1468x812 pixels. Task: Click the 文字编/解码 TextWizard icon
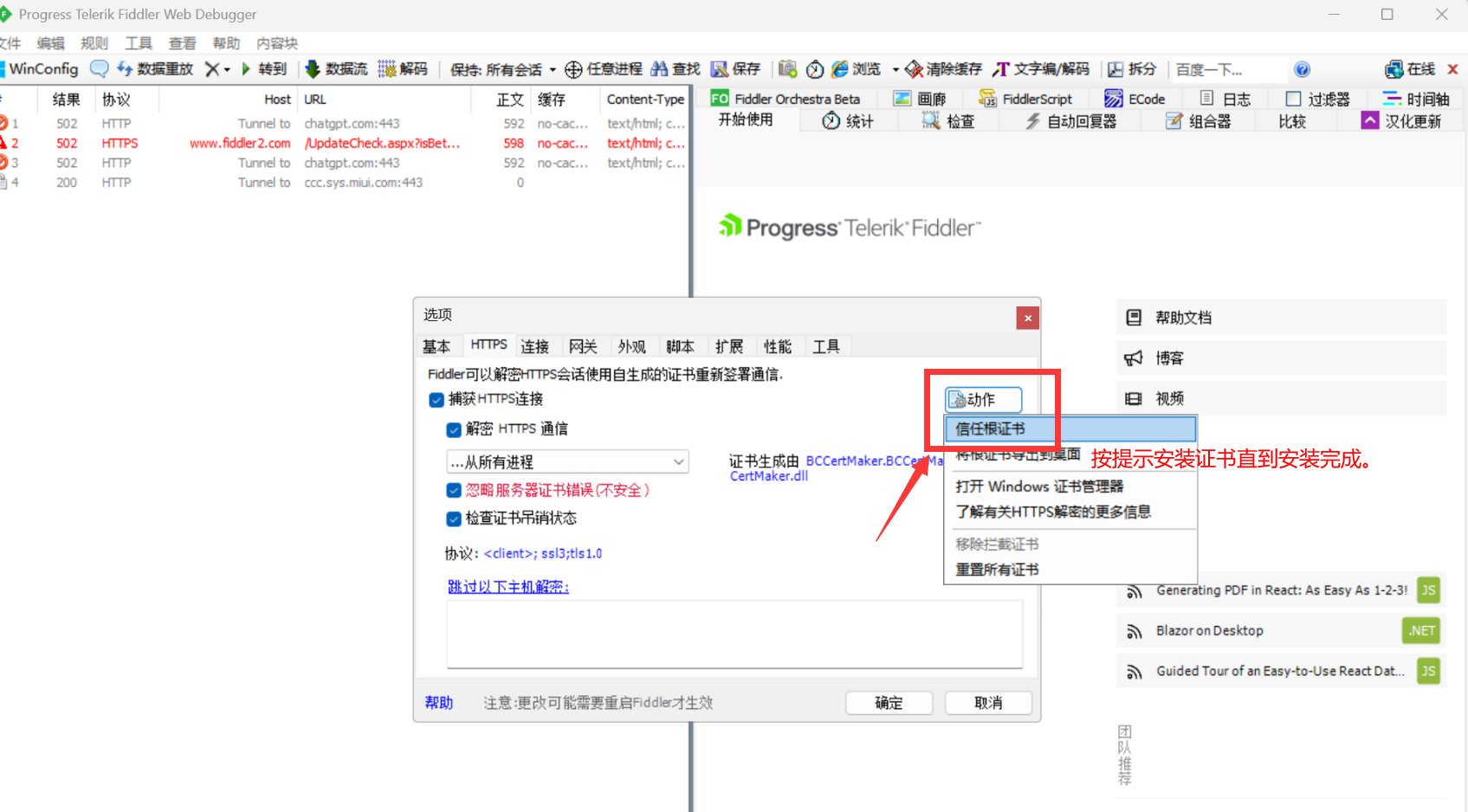(1002, 69)
